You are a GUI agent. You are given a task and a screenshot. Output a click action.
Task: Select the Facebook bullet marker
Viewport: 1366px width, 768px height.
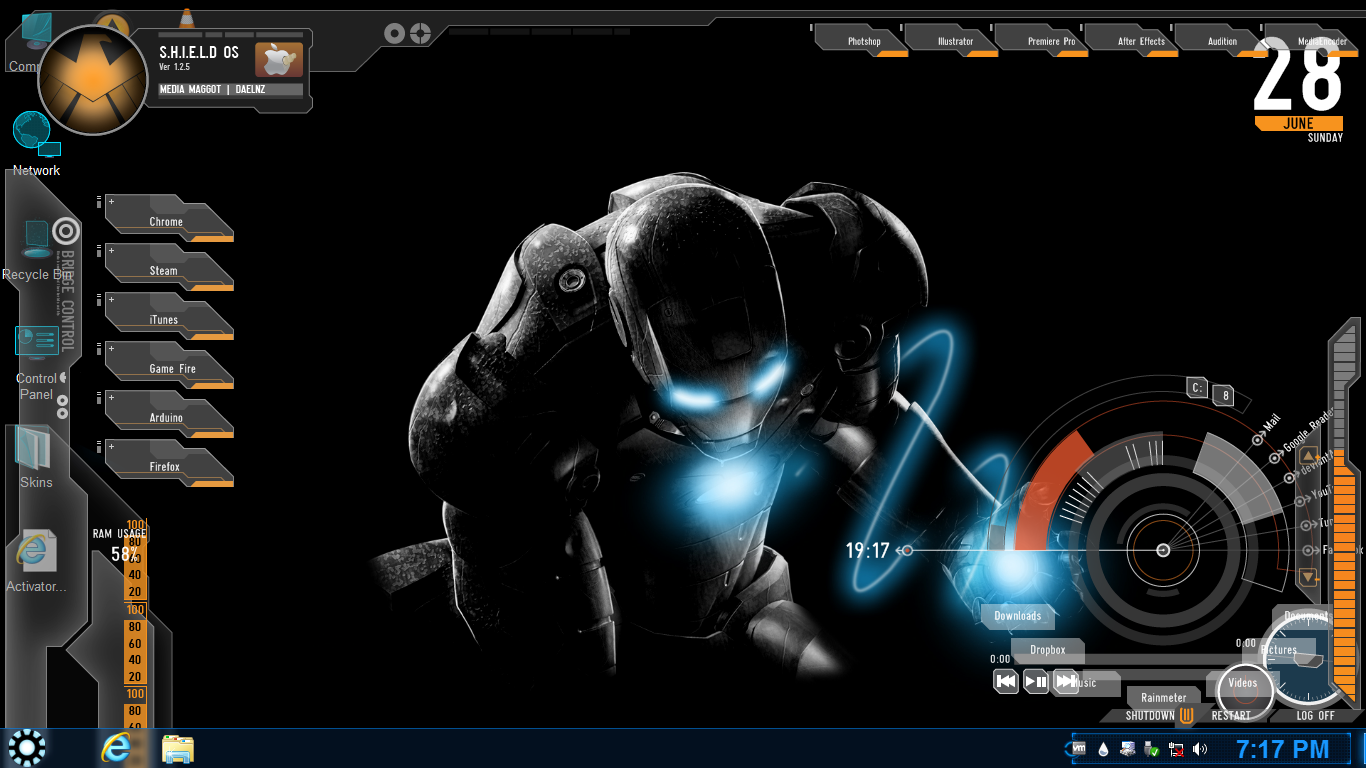click(x=1308, y=551)
